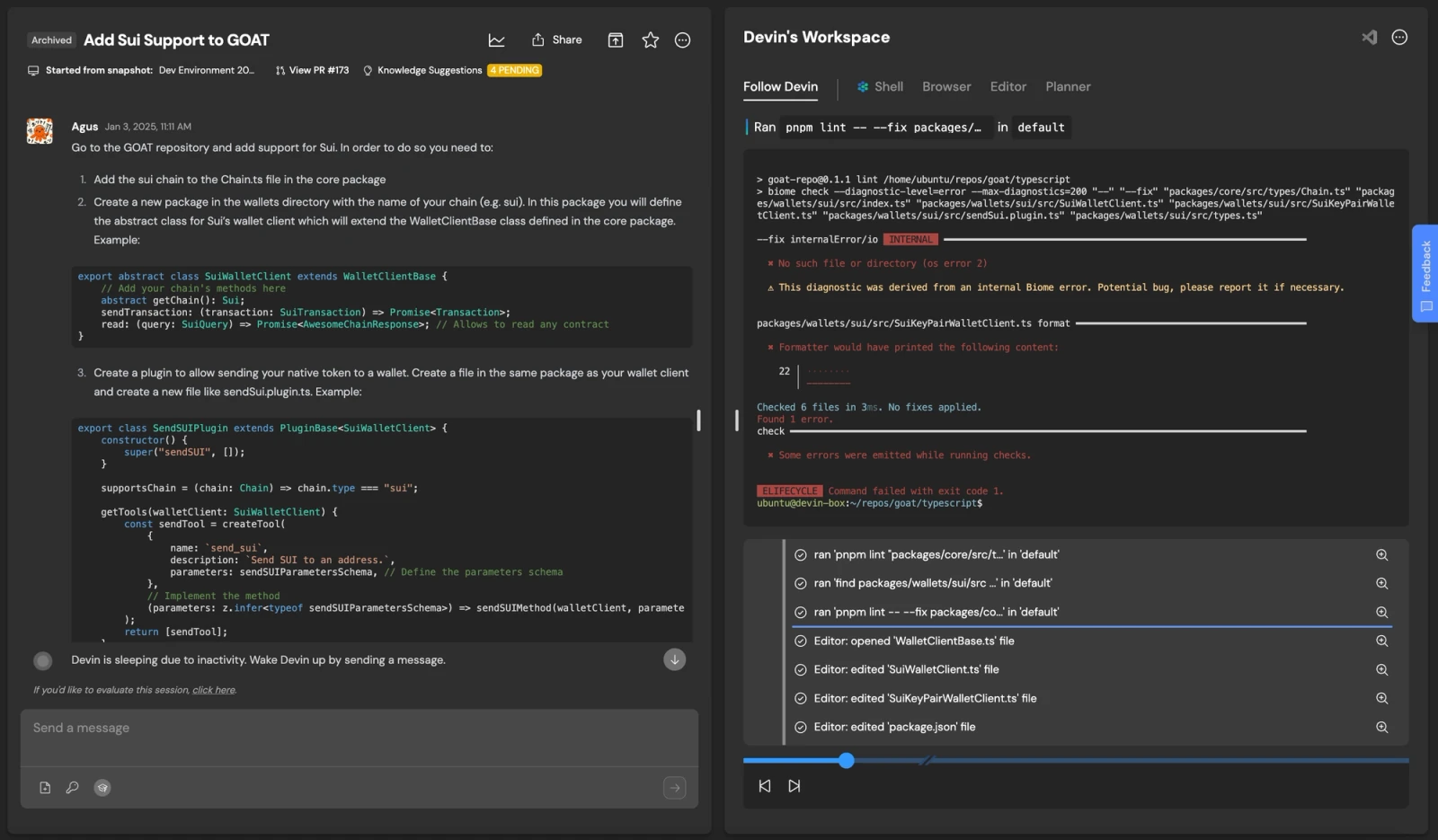This screenshot has height=840, width=1438.
Task: Click the timeline progress slider handle
Action: (x=846, y=761)
